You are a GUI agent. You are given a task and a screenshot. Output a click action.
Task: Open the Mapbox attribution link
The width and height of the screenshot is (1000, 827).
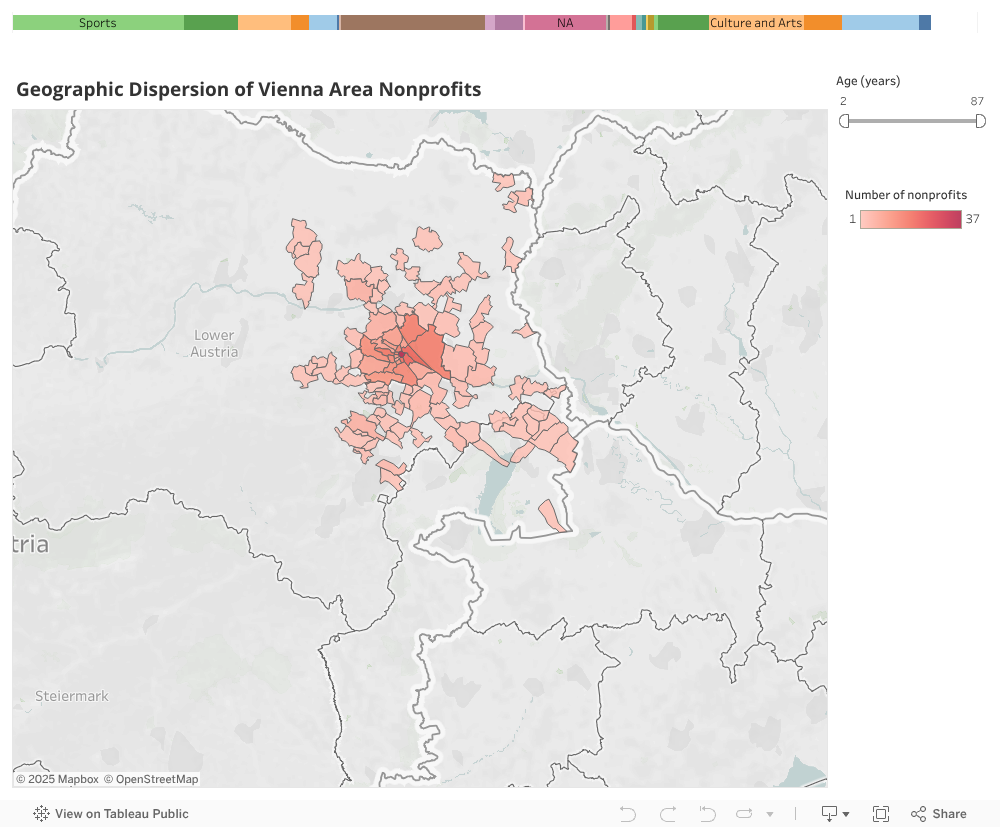57,779
